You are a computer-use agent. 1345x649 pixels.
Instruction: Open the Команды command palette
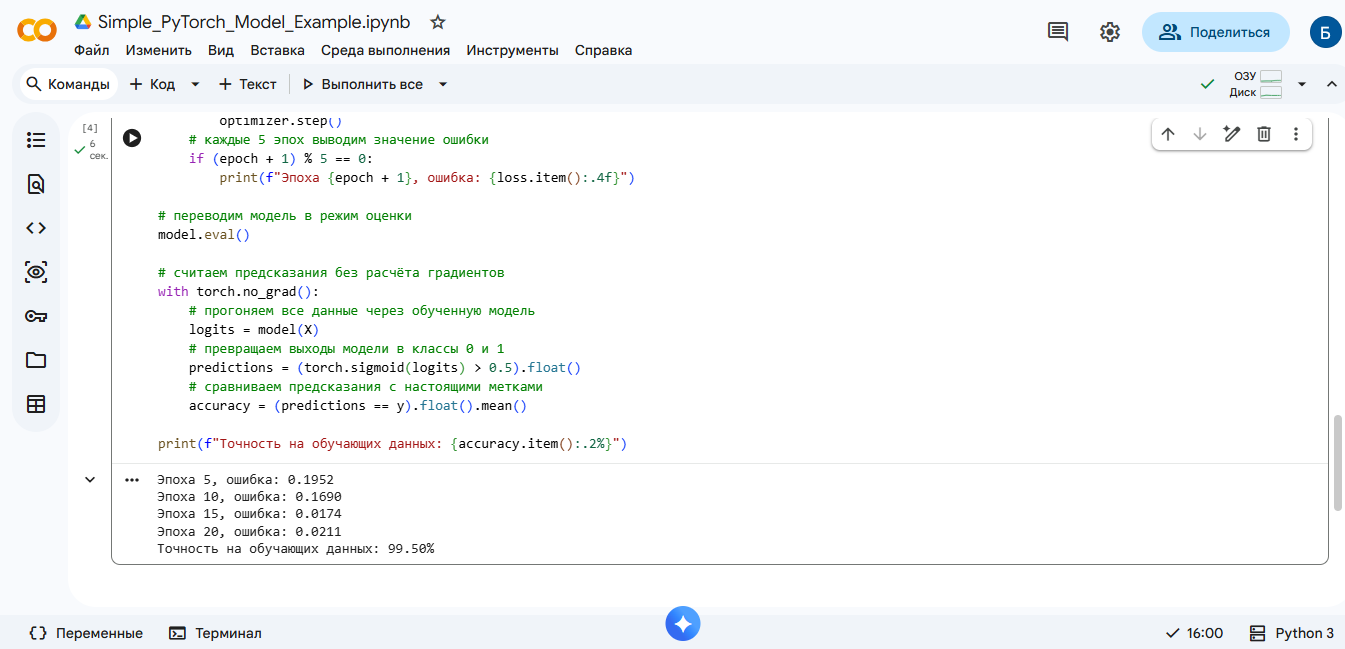pyautogui.click(x=68, y=84)
